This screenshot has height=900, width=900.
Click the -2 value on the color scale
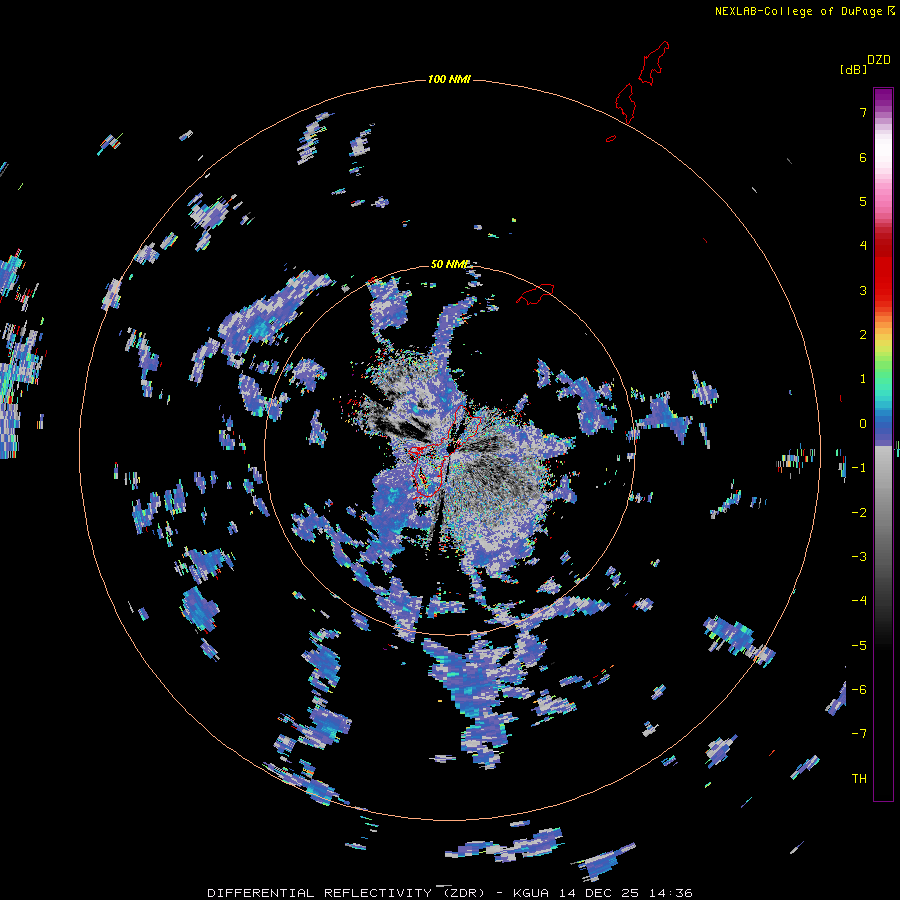[x=859, y=513]
